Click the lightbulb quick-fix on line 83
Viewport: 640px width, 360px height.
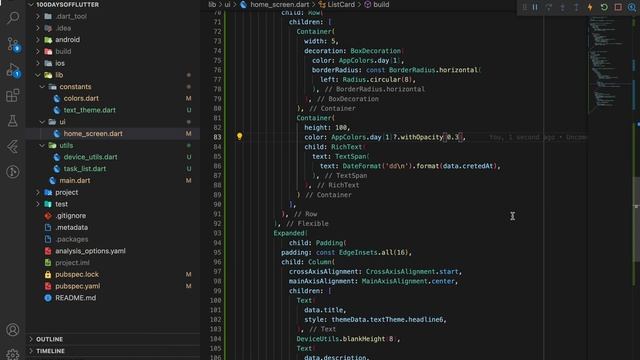240,136
